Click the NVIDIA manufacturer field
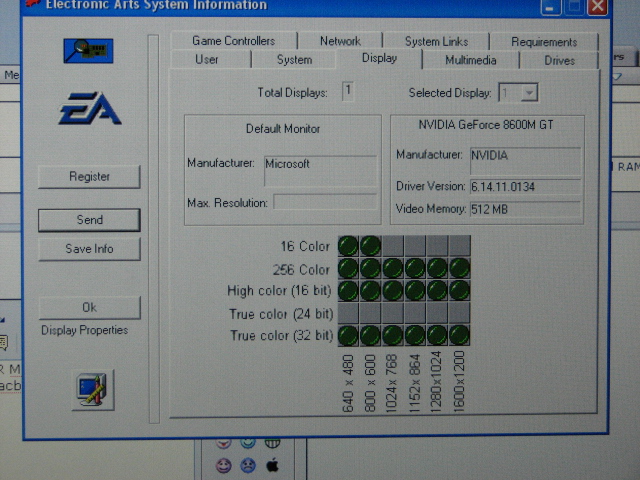The image size is (640, 480). pyautogui.click(x=525, y=161)
